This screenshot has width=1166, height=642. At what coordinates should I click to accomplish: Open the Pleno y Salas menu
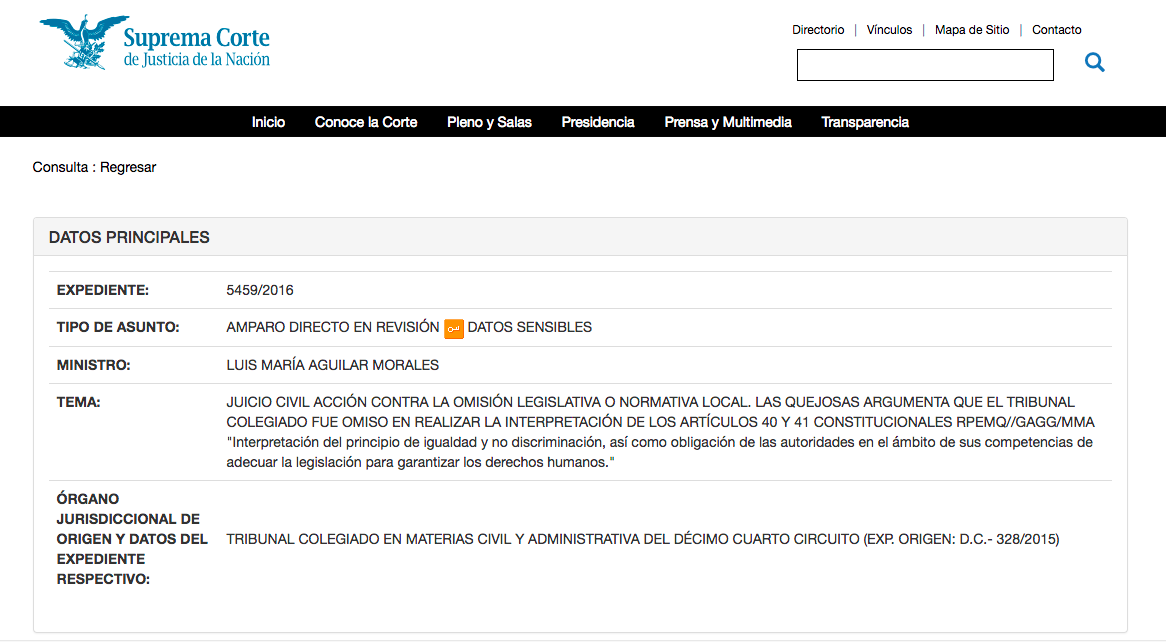click(x=489, y=122)
